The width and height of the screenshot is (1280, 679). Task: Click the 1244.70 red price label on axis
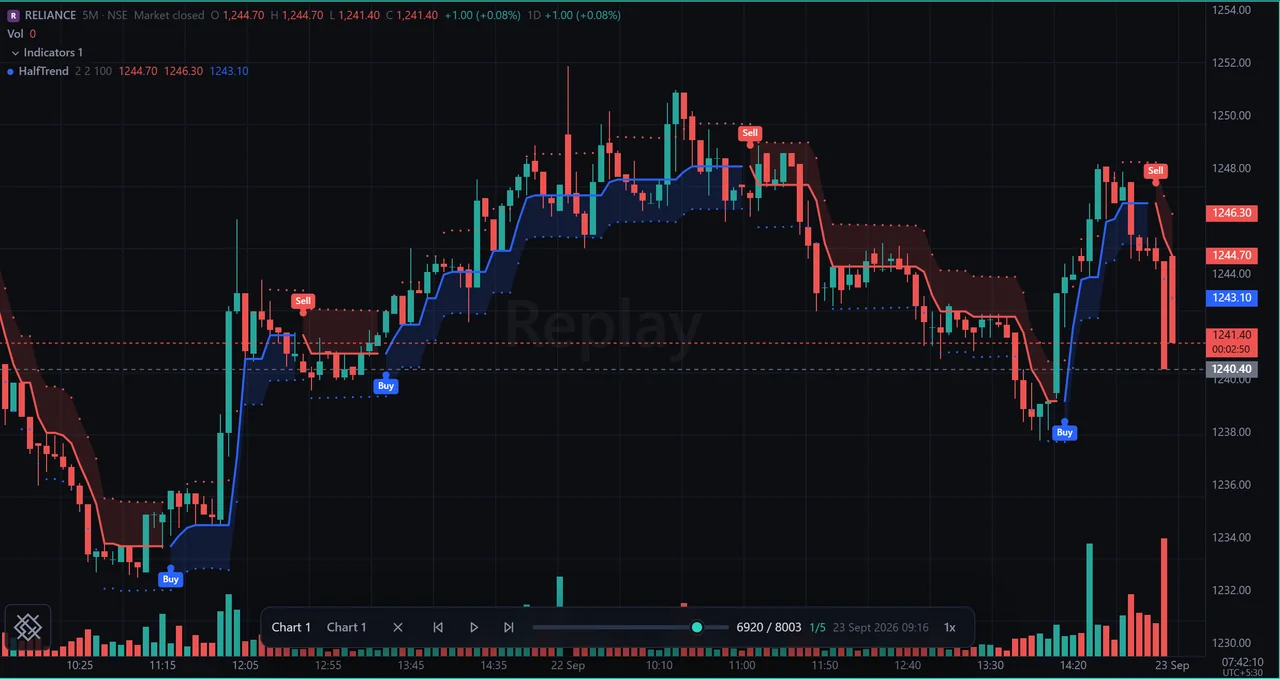[1231, 255]
